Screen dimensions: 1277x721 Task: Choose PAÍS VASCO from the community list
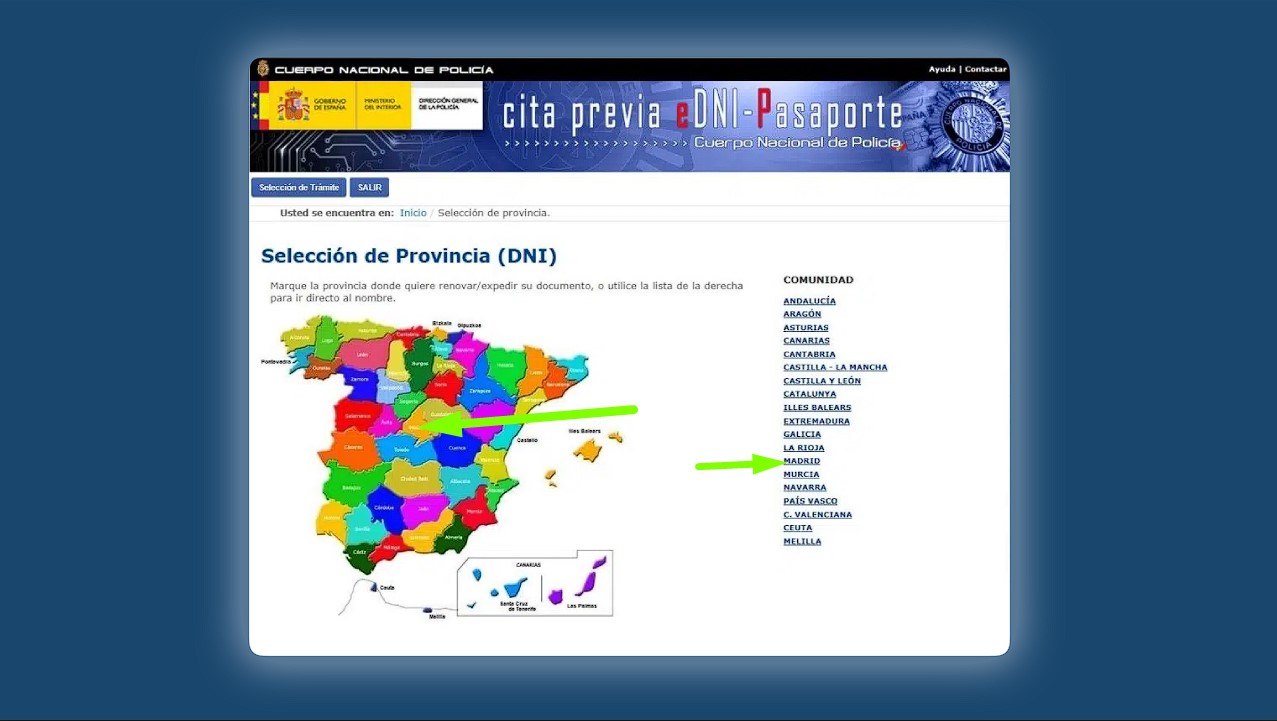pos(810,501)
